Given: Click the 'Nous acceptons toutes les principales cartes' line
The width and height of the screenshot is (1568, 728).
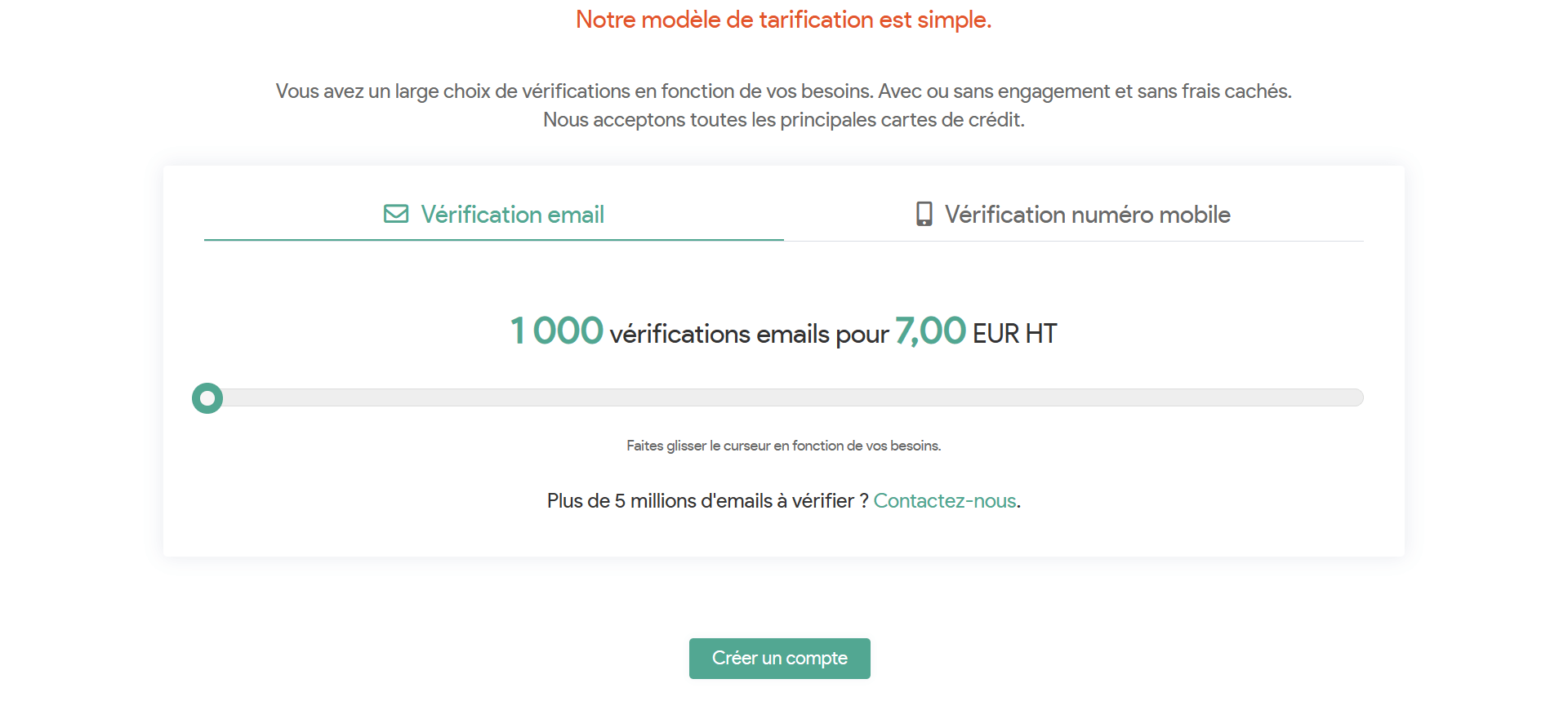Looking at the screenshot, I should [x=783, y=120].
